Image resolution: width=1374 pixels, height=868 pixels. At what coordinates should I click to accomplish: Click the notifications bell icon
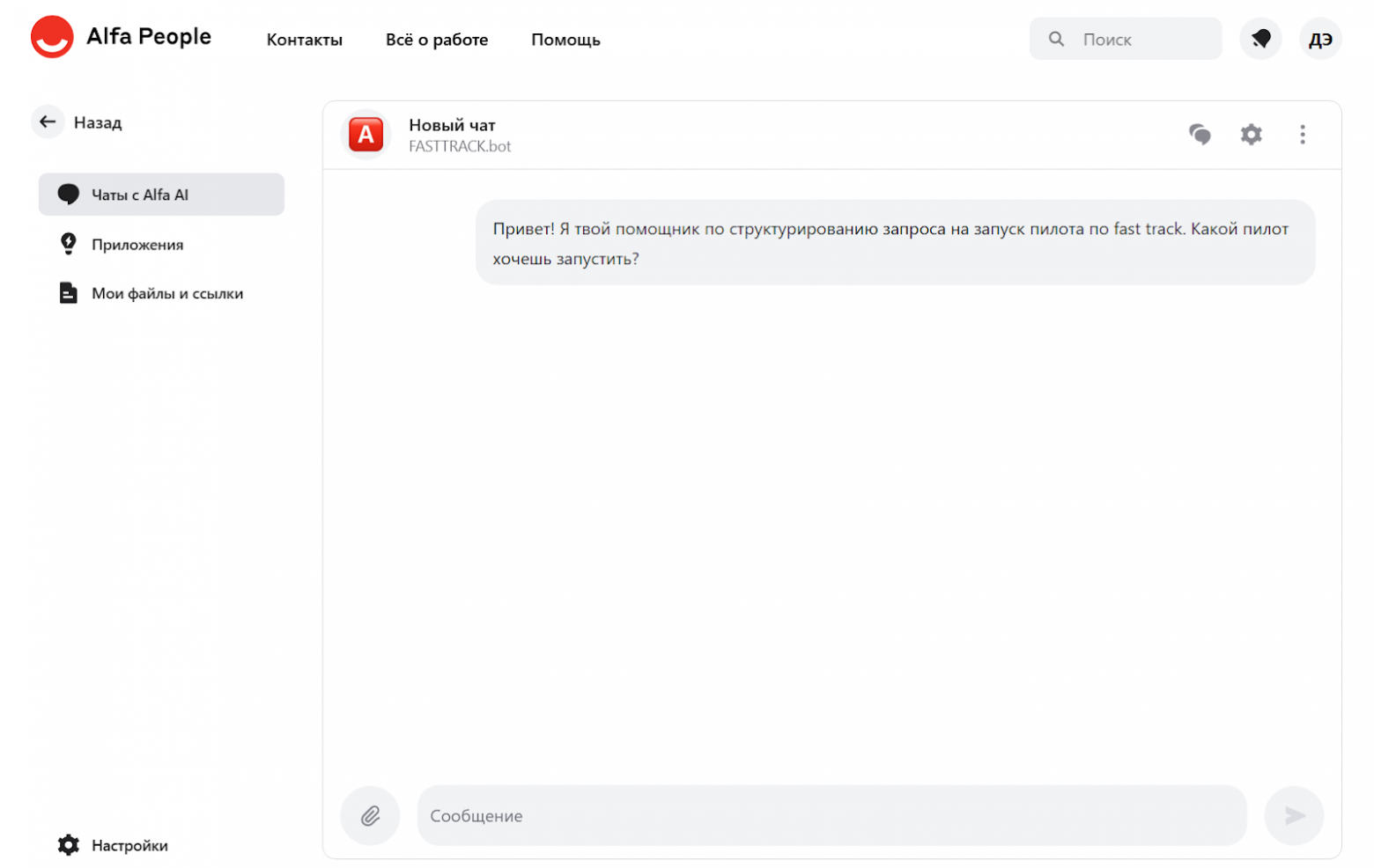point(1259,39)
